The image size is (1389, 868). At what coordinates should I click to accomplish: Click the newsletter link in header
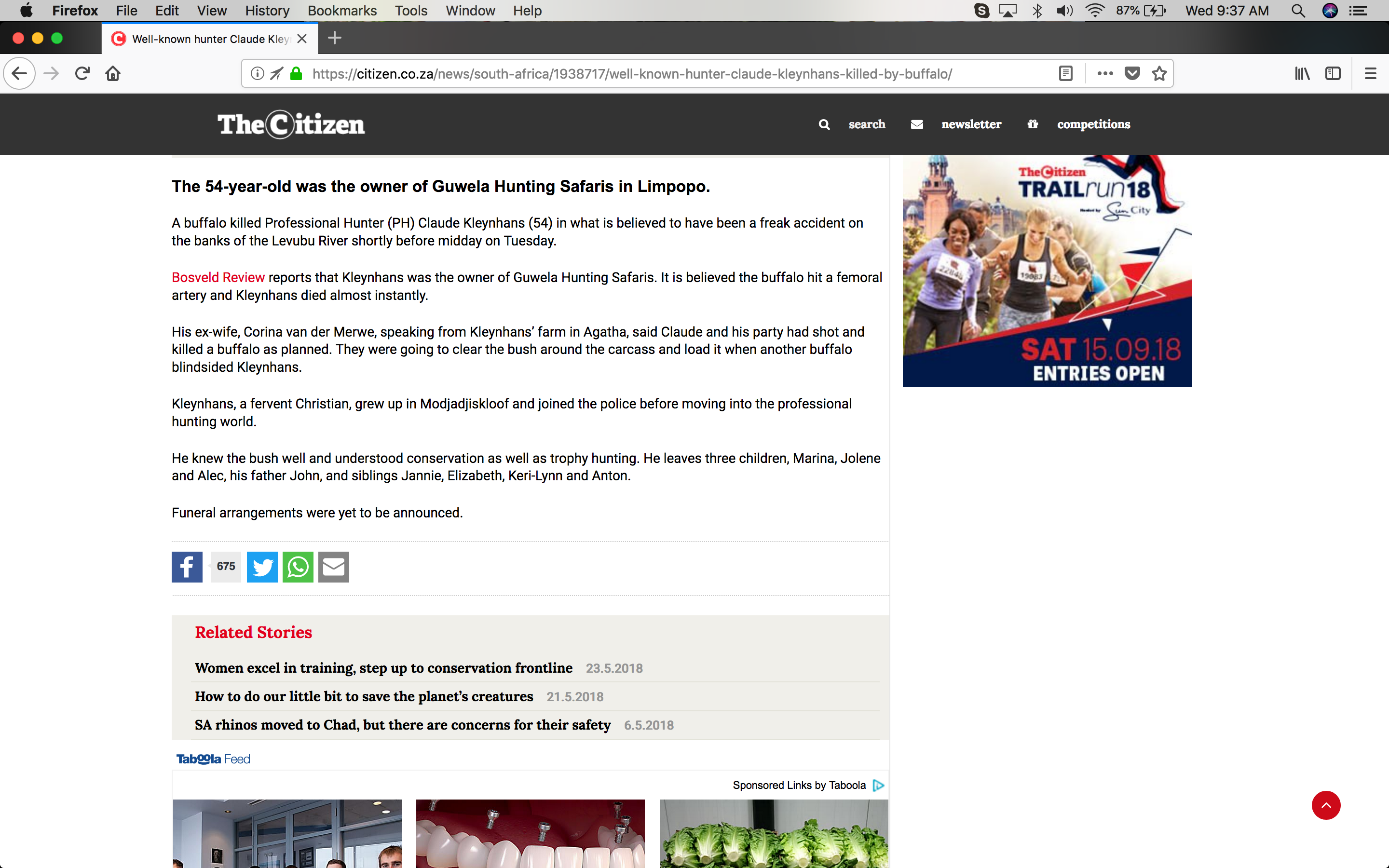coord(971,124)
